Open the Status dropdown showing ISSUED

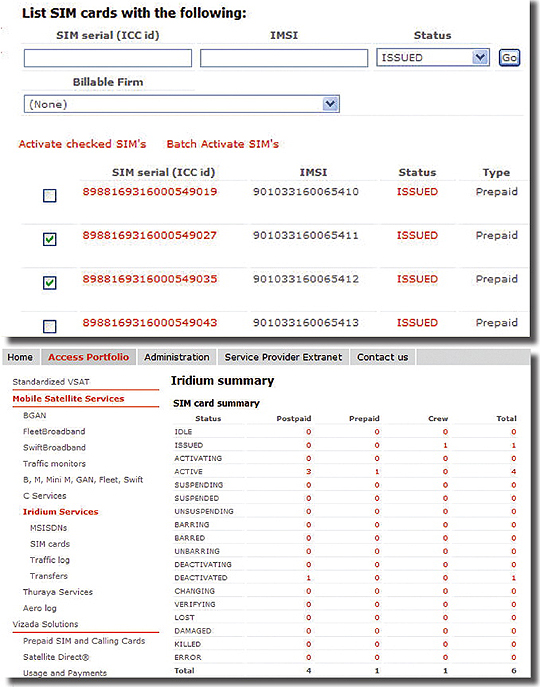point(433,57)
